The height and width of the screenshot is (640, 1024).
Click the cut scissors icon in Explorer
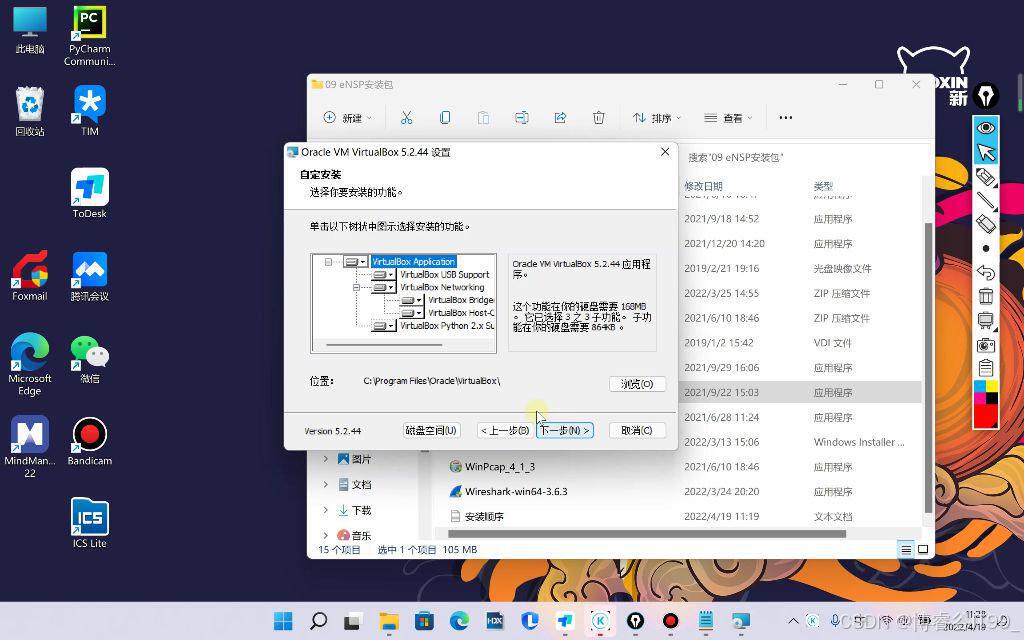pos(406,118)
